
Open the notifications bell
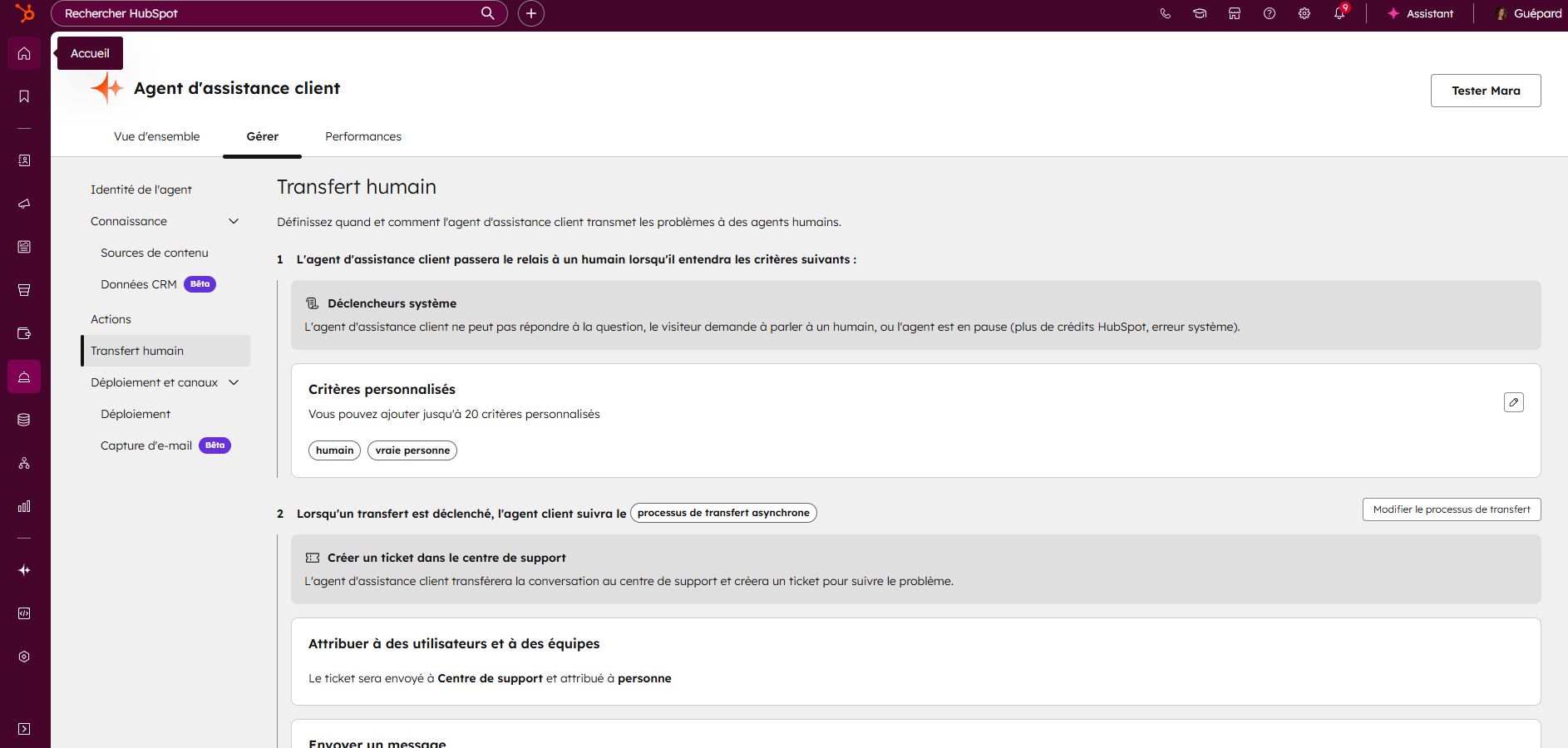click(1339, 13)
